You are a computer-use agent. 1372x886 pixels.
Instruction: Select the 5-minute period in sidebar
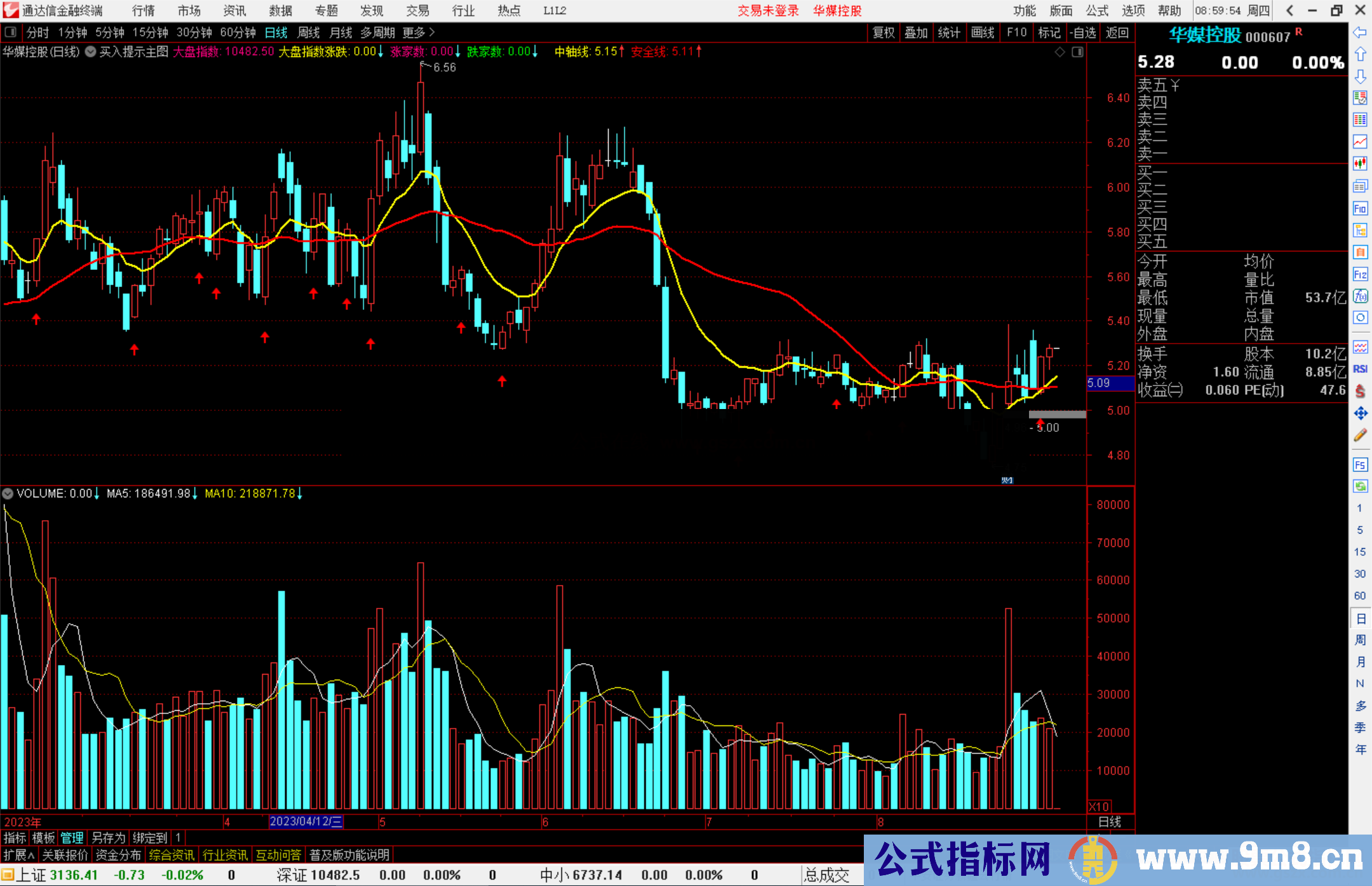pyautogui.click(x=1359, y=530)
